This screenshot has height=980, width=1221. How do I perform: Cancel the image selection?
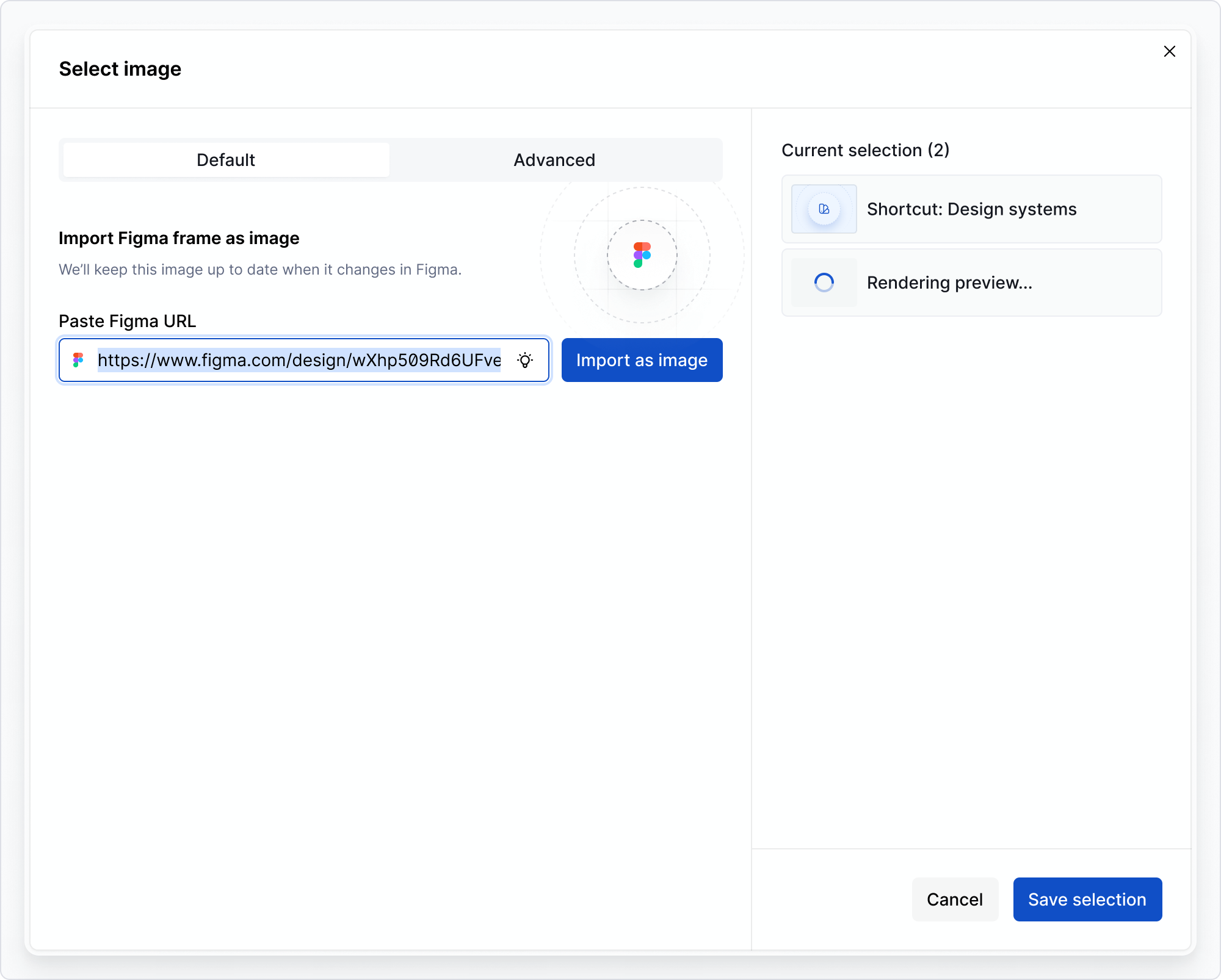(x=955, y=899)
